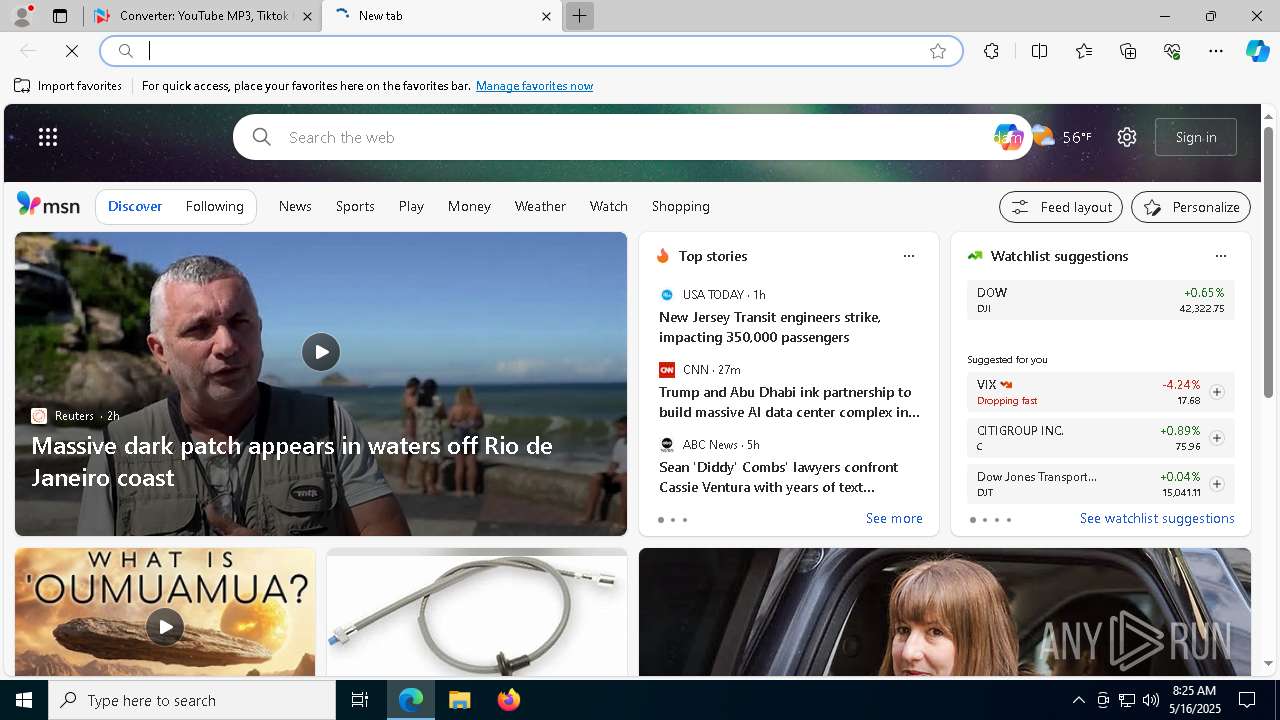
Task: Open the Money section
Action: 469,206
